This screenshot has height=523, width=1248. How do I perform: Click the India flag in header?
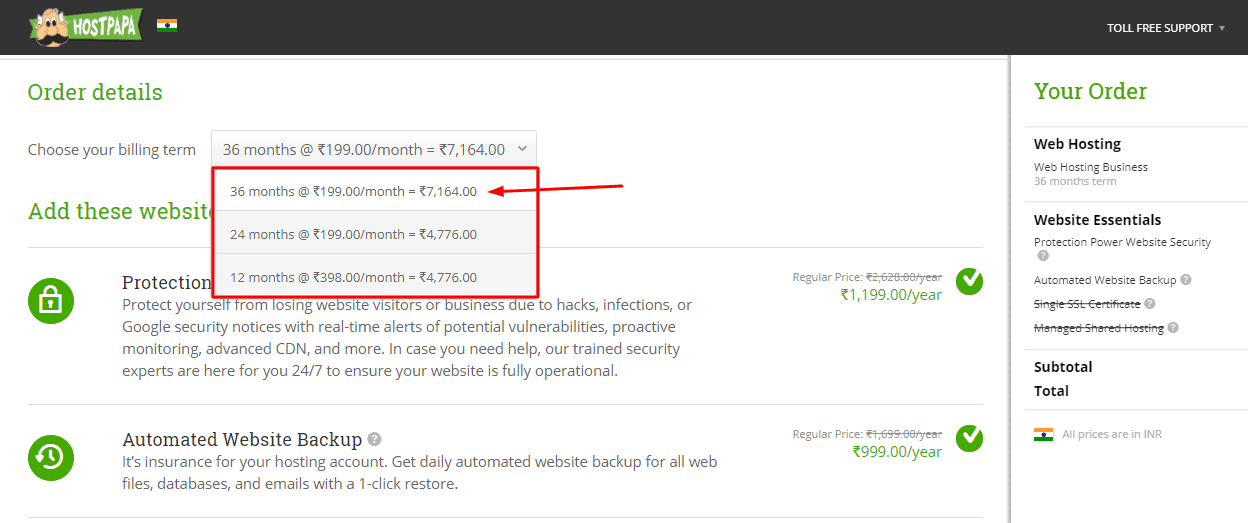tap(167, 26)
